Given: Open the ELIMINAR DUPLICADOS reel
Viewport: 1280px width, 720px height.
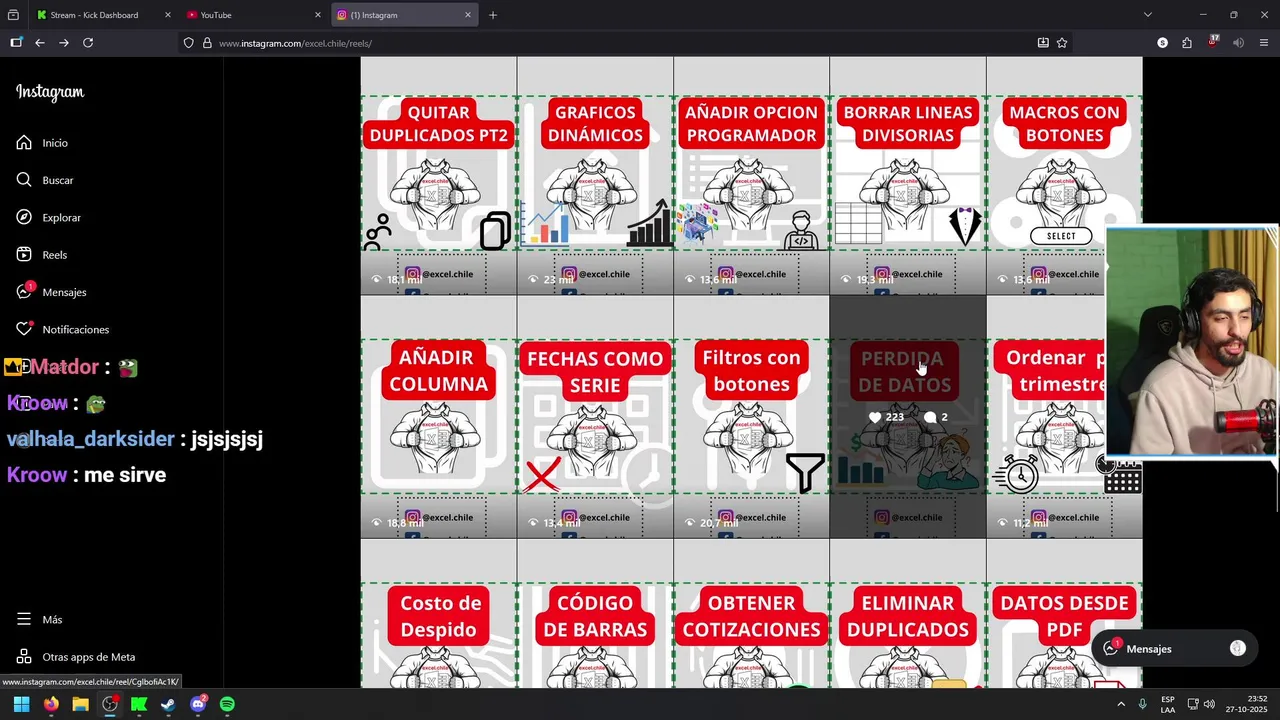Looking at the screenshot, I should click(x=908, y=615).
